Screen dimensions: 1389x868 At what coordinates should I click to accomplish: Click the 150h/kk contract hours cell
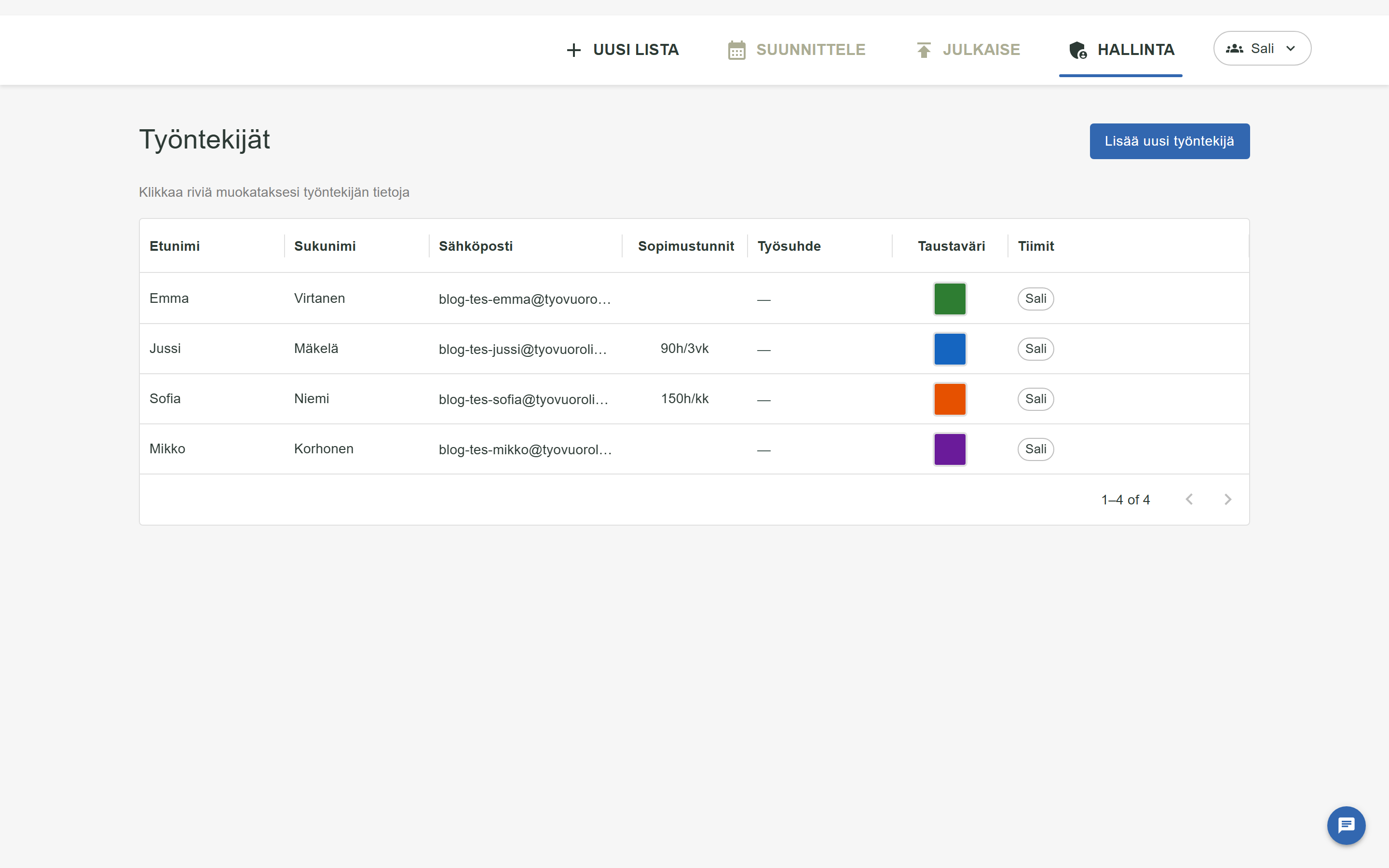pos(685,398)
